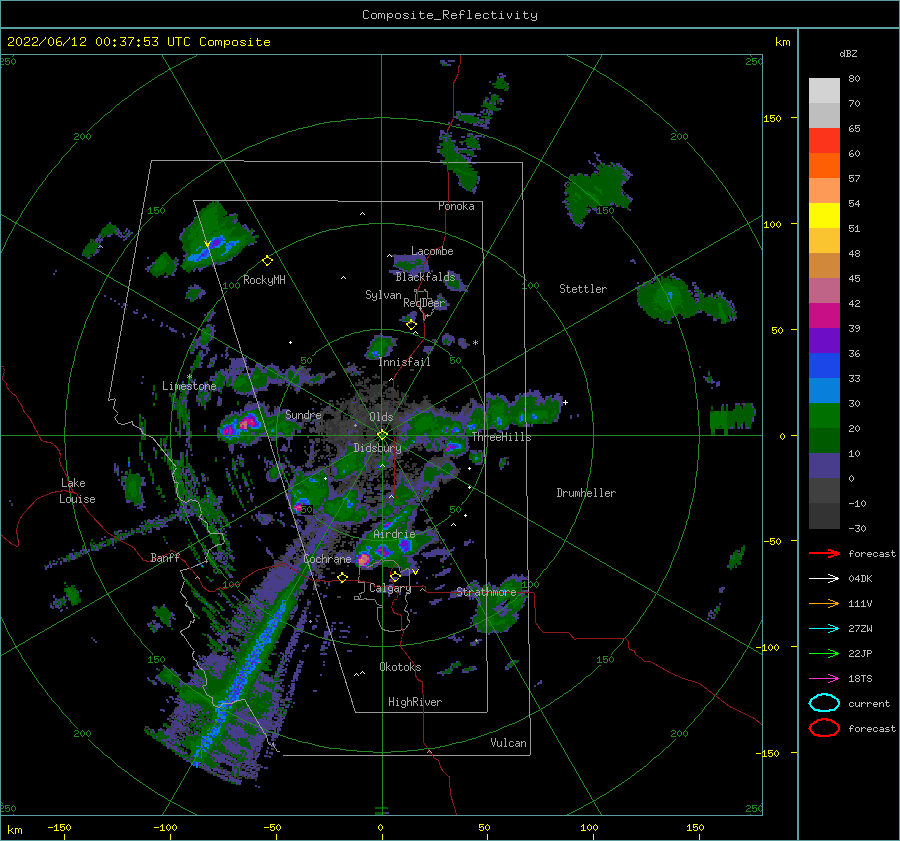This screenshot has height=841, width=900.
Task: Click the yellow radar site marker at center
Action: coord(382,435)
